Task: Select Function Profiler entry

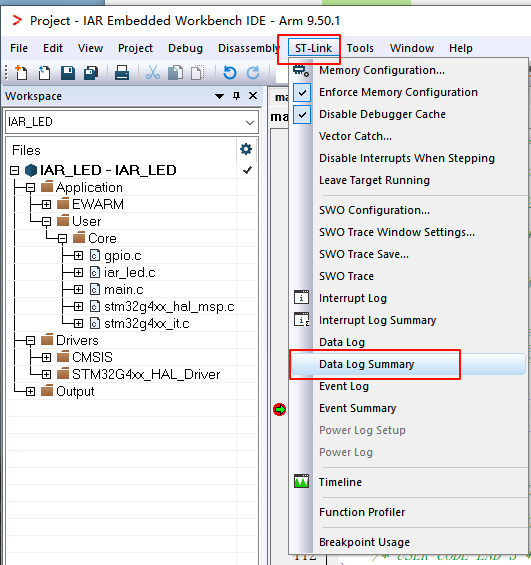Action: 362,512
